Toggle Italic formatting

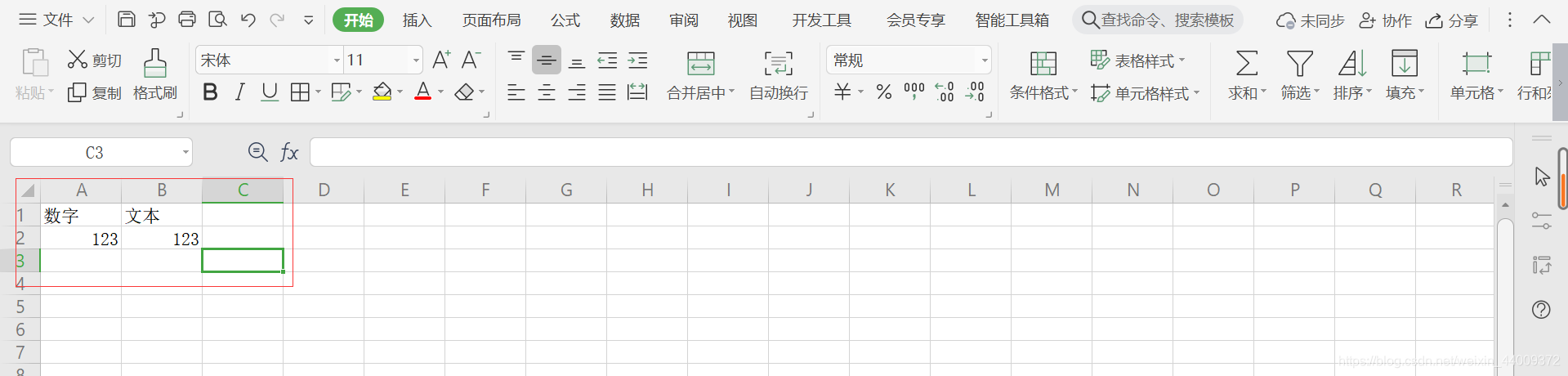(239, 92)
